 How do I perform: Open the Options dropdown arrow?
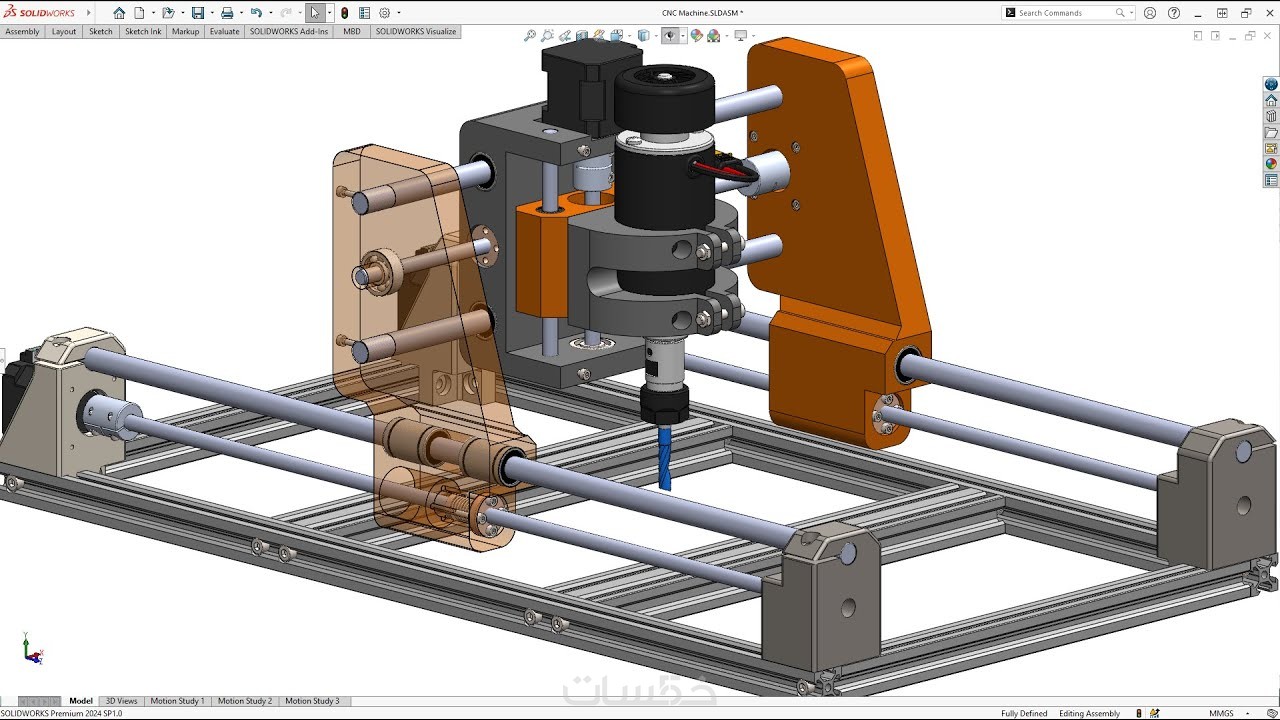pos(398,13)
